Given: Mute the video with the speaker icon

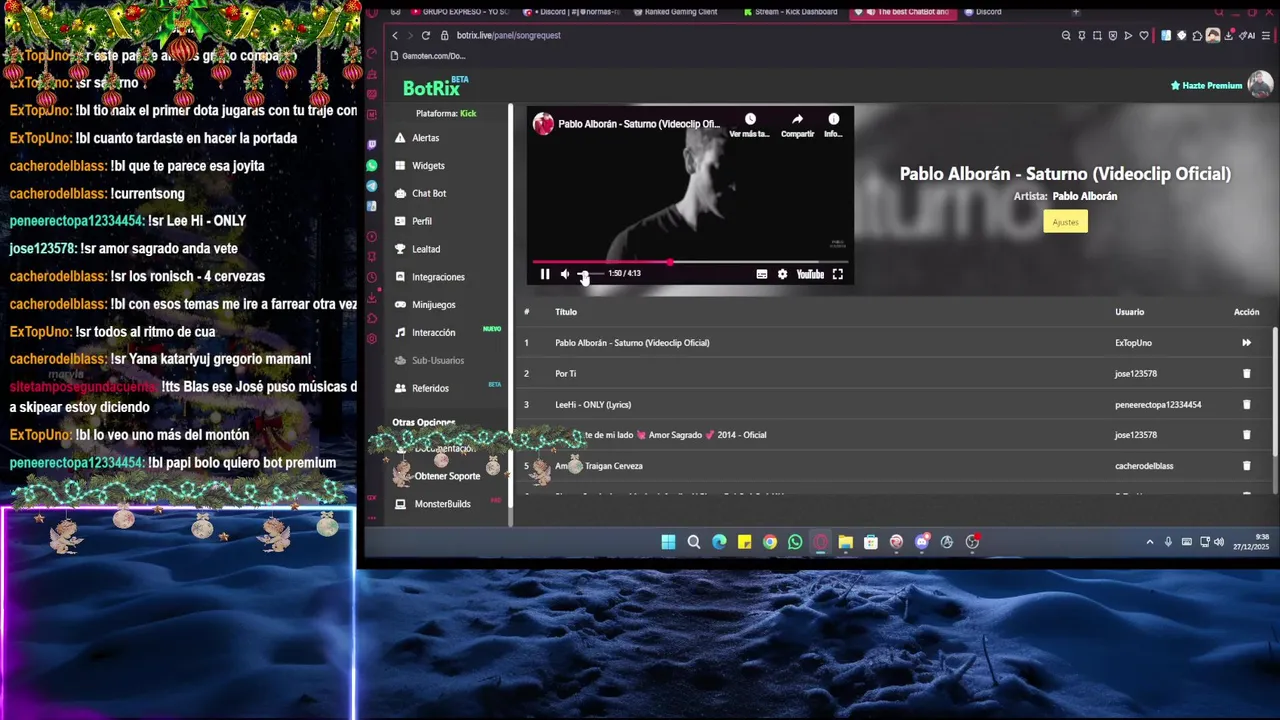Looking at the screenshot, I should (x=565, y=274).
